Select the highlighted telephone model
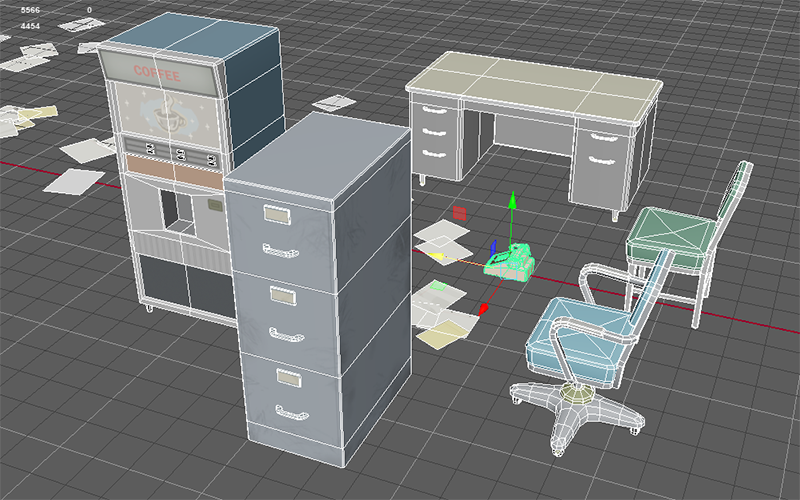 point(510,263)
